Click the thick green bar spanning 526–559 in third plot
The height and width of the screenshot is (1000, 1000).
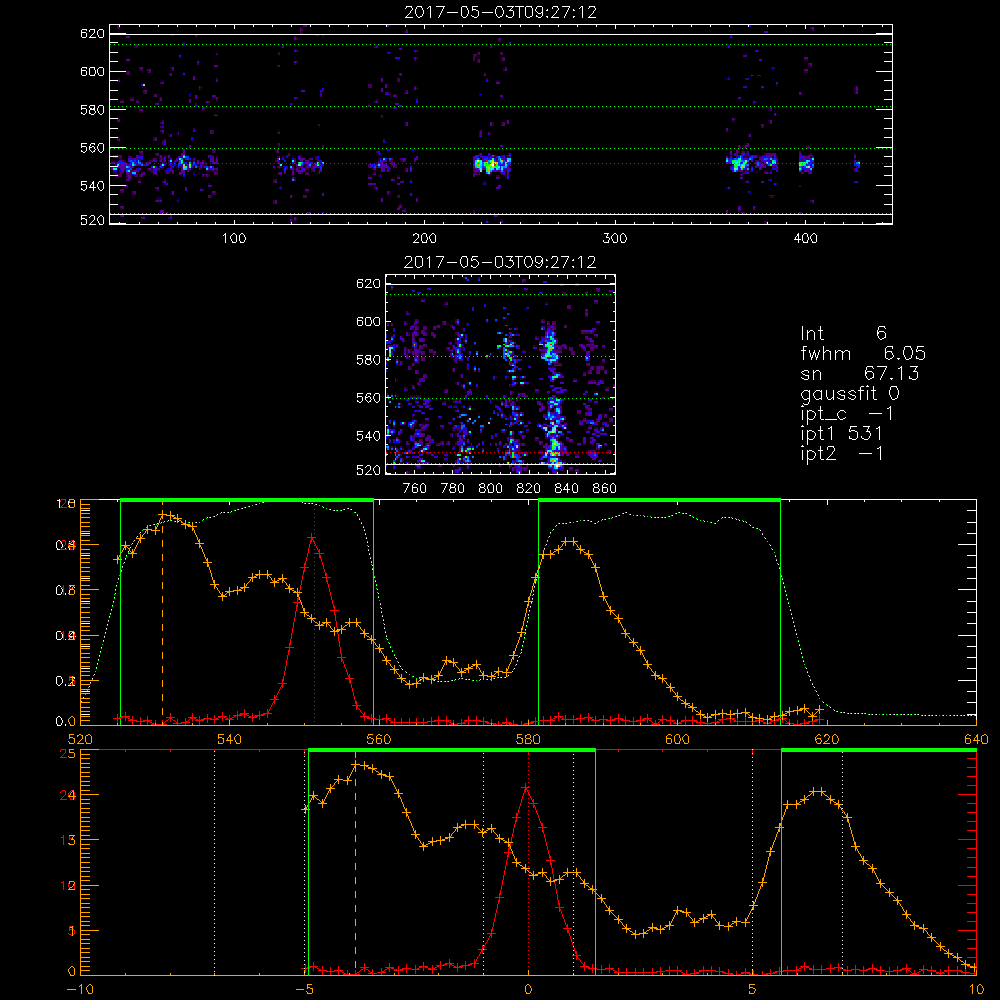(247, 500)
